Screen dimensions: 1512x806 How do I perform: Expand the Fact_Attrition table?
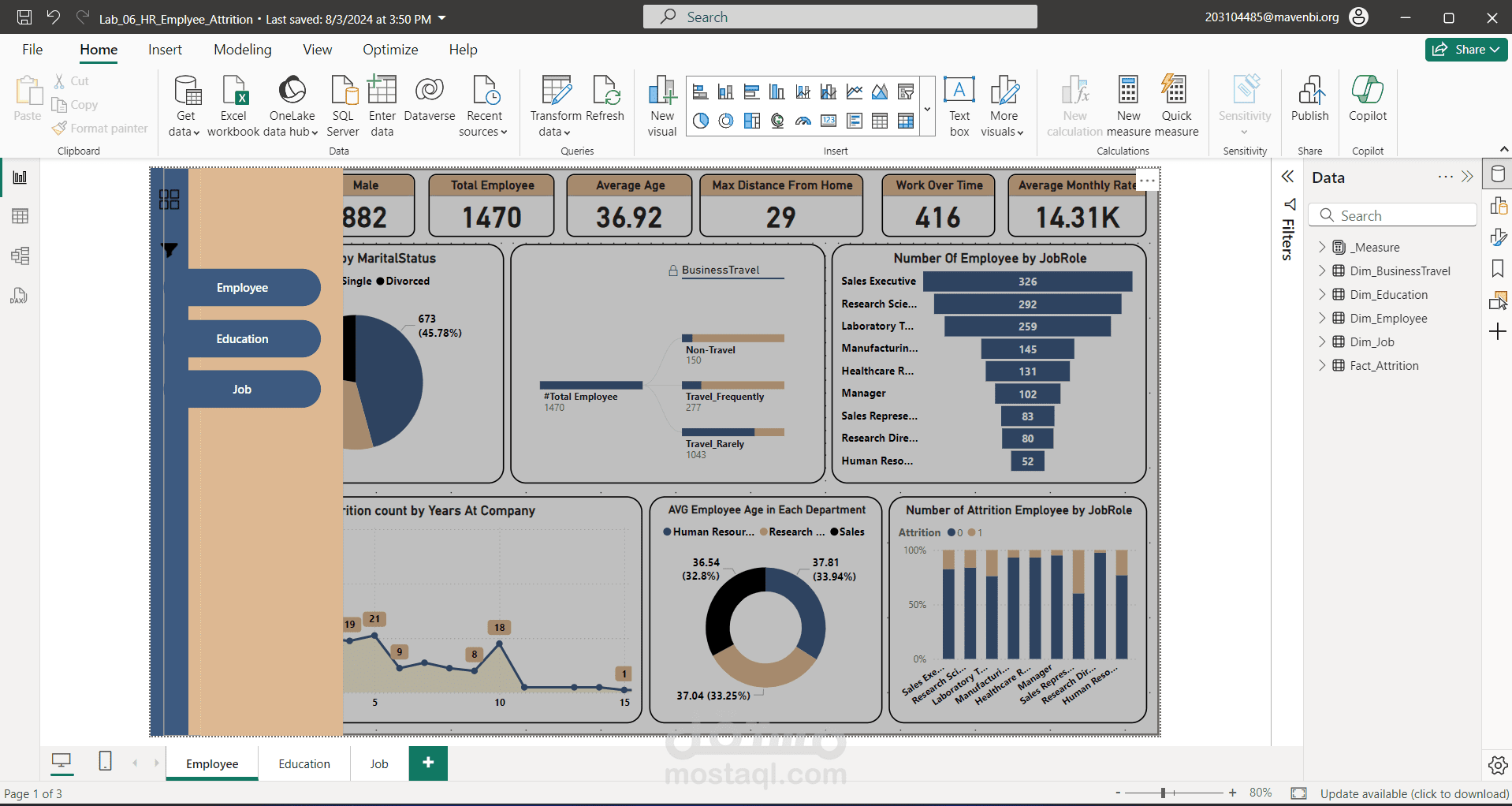[x=1322, y=365]
